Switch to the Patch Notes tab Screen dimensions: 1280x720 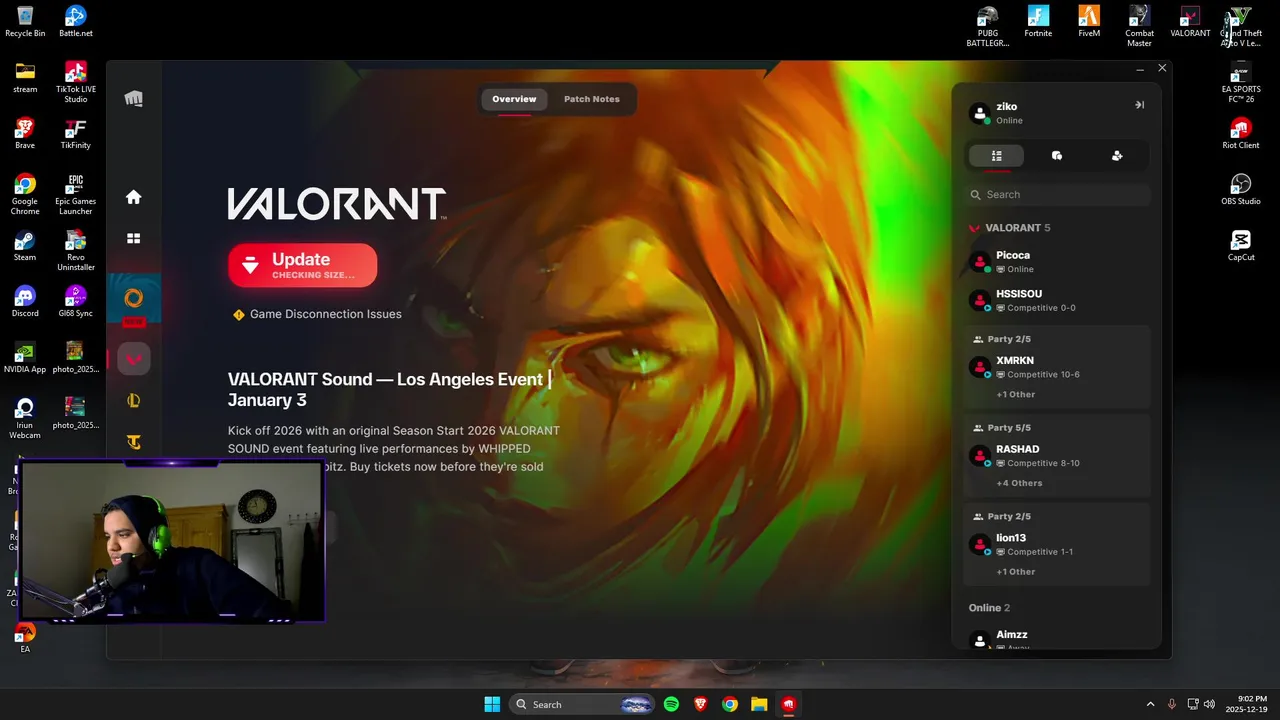pos(592,99)
